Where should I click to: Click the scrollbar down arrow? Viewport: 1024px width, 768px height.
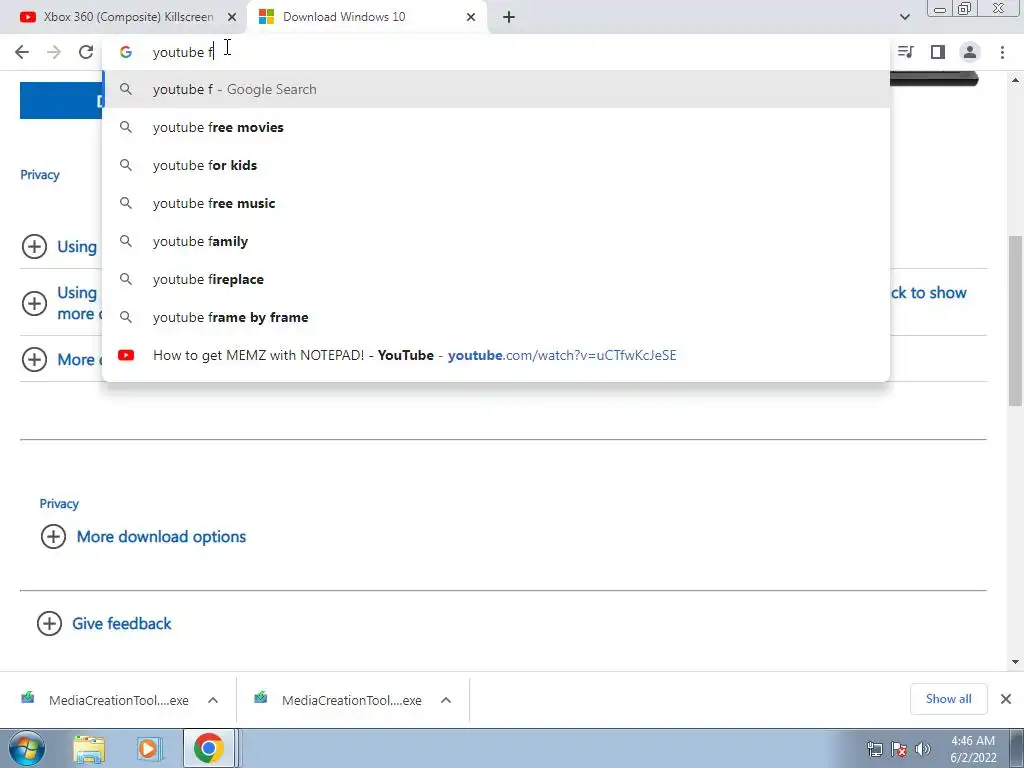pos(1016,662)
